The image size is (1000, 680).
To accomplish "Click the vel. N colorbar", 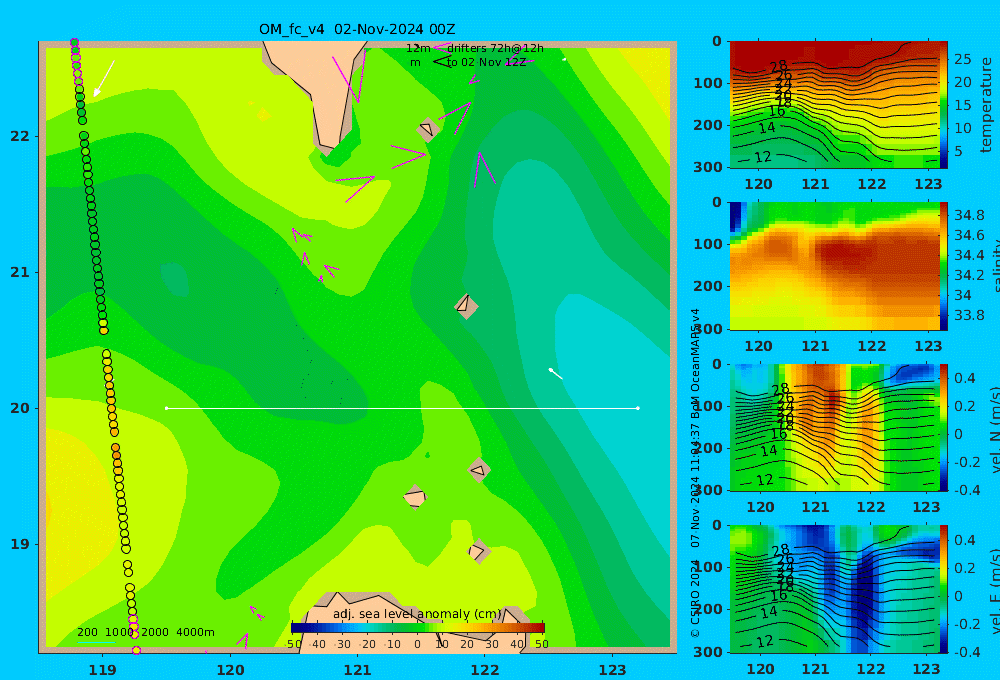I will click(x=944, y=427).
